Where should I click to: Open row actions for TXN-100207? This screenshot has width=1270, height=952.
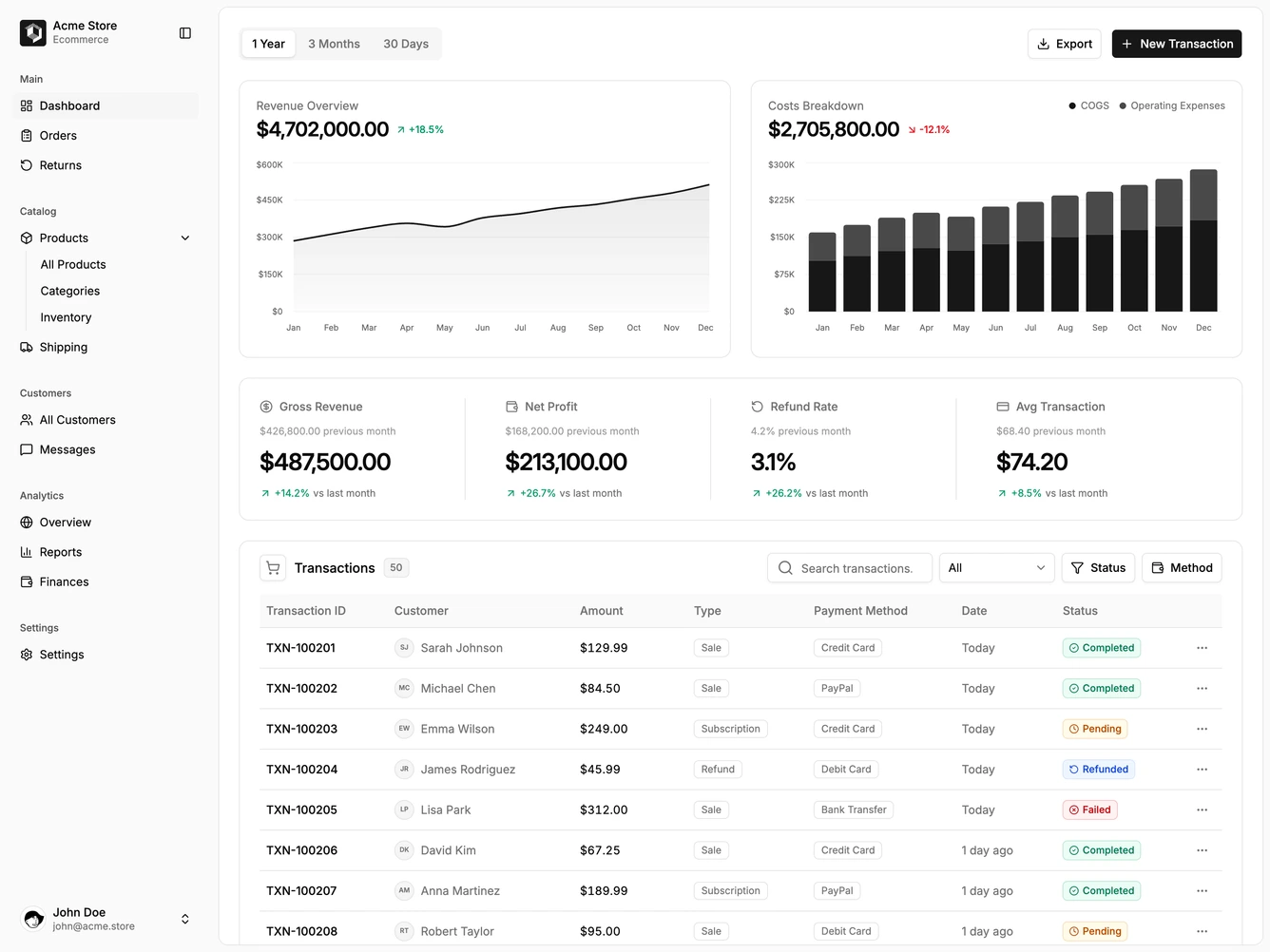[x=1203, y=891]
